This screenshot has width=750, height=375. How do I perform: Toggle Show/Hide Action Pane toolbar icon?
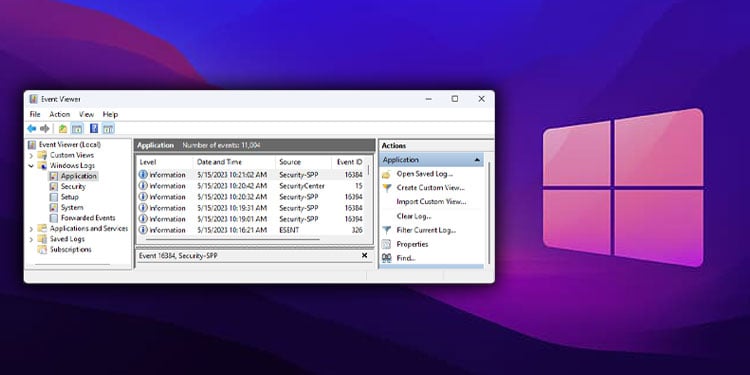pyautogui.click(x=108, y=129)
